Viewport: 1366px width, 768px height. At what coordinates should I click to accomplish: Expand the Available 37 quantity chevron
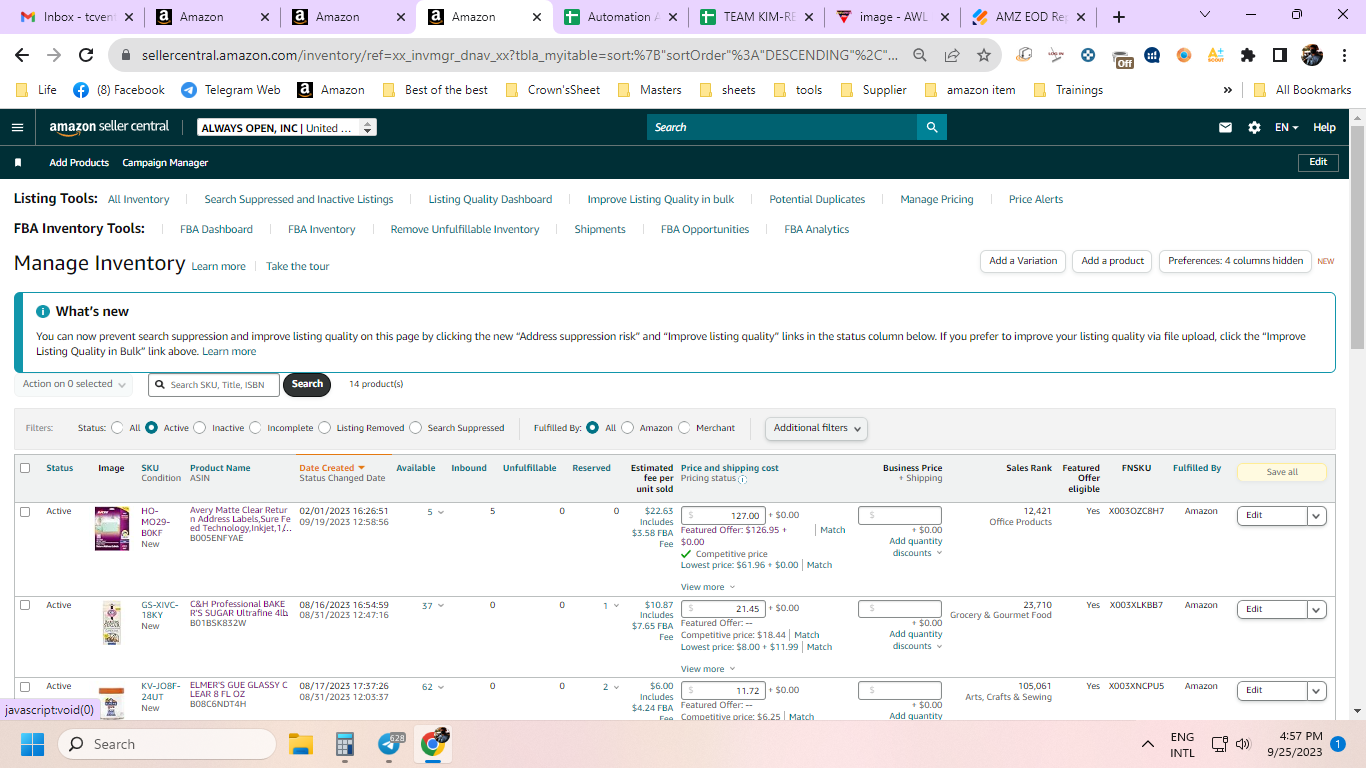[441, 606]
